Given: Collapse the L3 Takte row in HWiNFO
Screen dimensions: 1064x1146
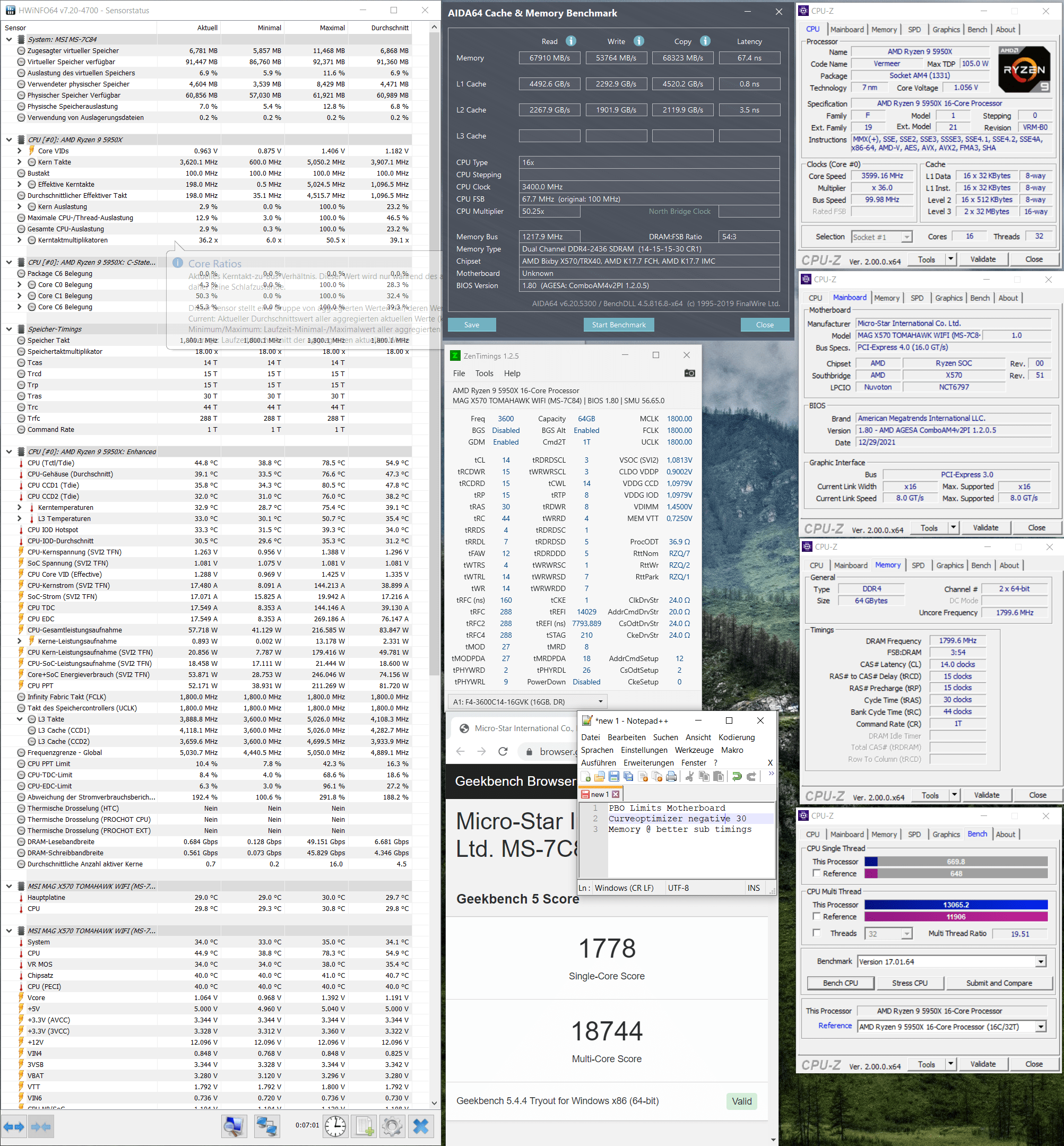Looking at the screenshot, I should coord(19,719).
